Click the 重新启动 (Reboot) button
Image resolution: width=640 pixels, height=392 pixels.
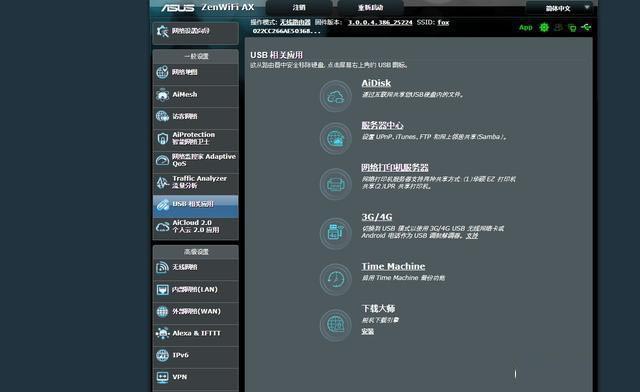click(x=371, y=8)
